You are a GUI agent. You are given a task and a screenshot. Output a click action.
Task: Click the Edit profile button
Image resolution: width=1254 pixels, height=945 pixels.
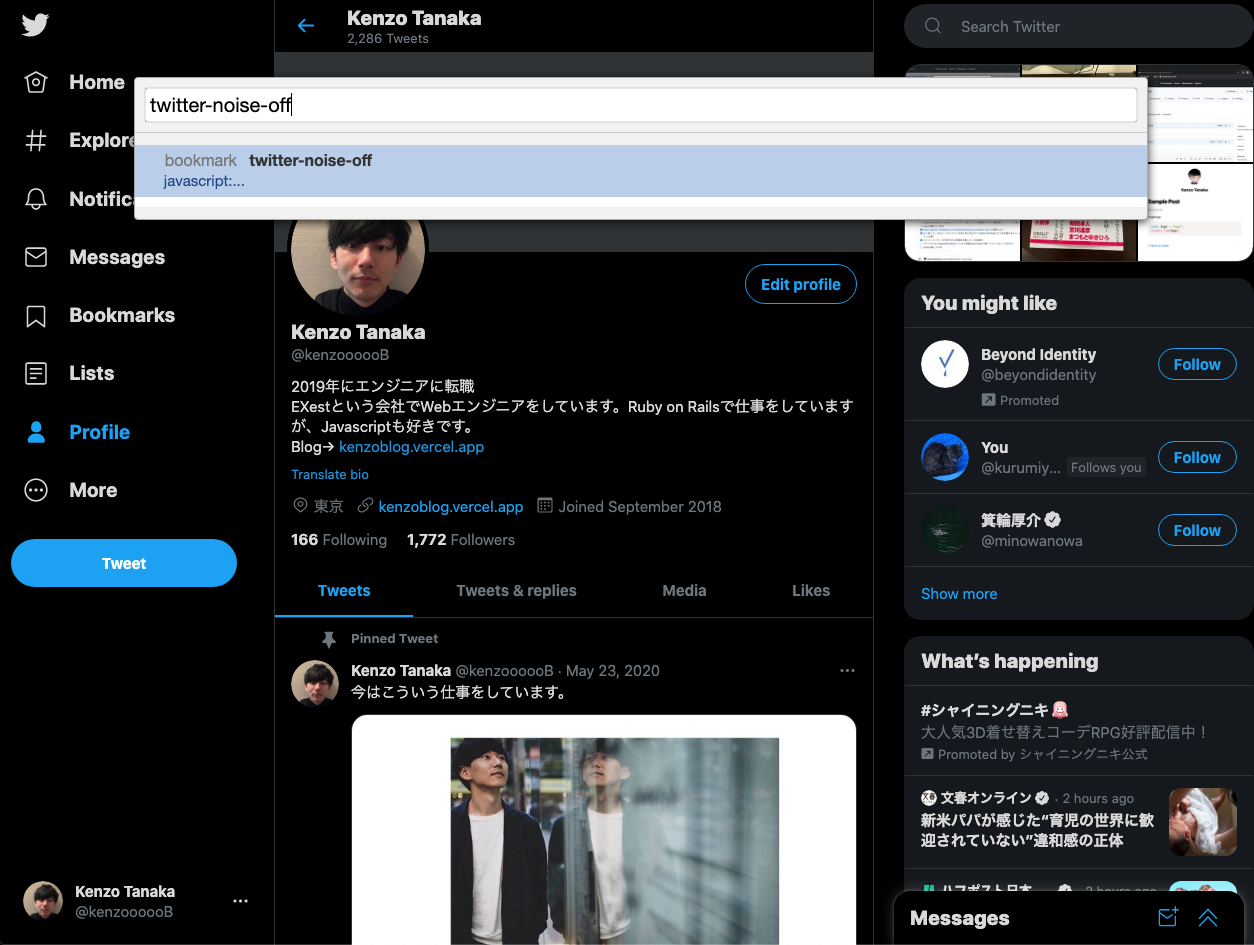[x=800, y=285]
